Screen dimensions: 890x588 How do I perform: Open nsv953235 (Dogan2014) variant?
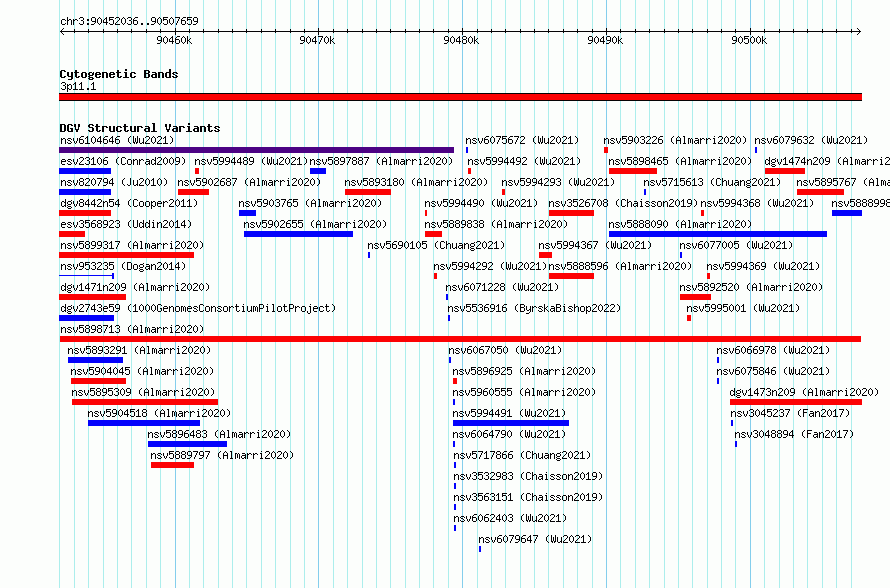tap(123, 266)
